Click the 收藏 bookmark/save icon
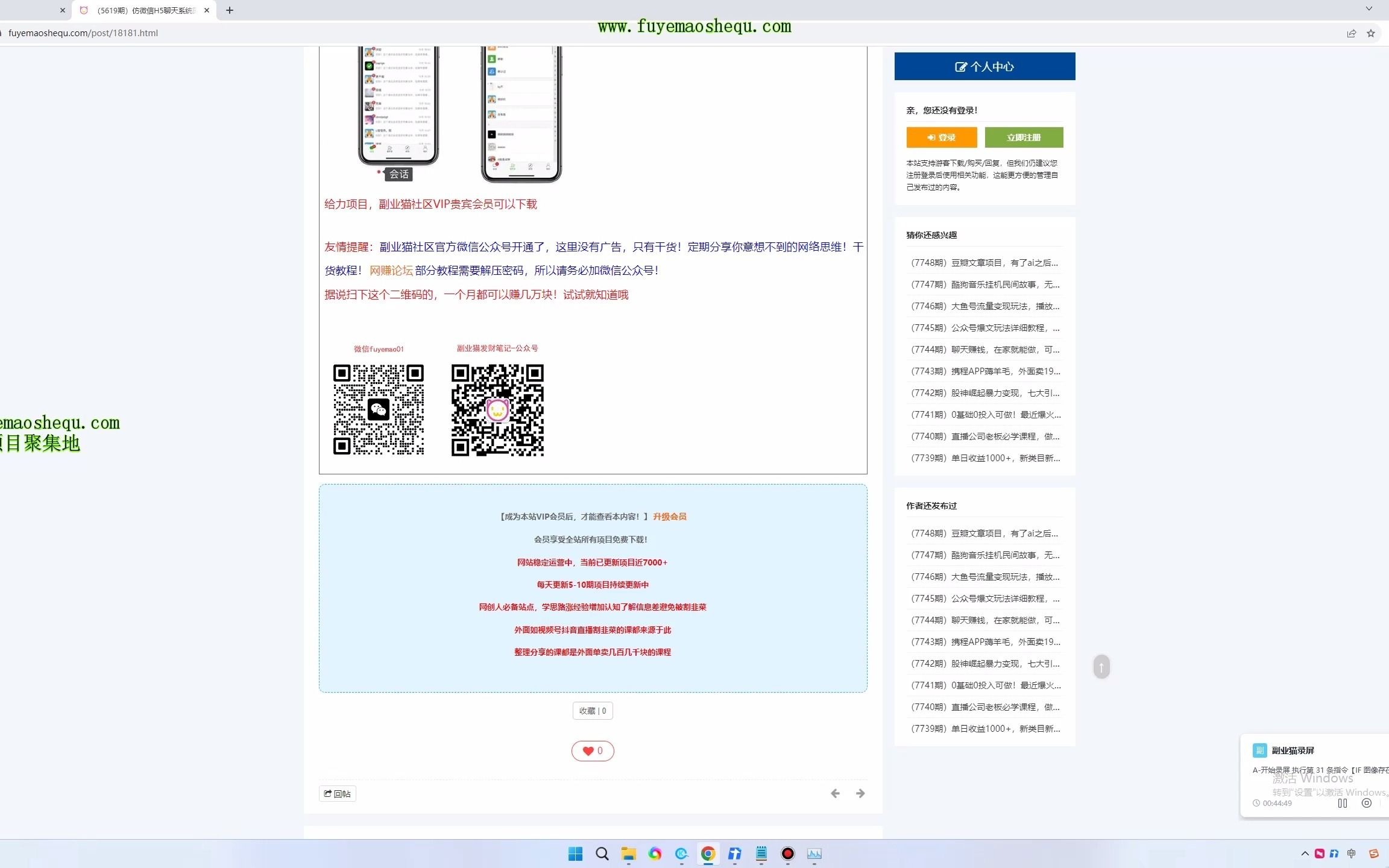 tap(592, 710)
